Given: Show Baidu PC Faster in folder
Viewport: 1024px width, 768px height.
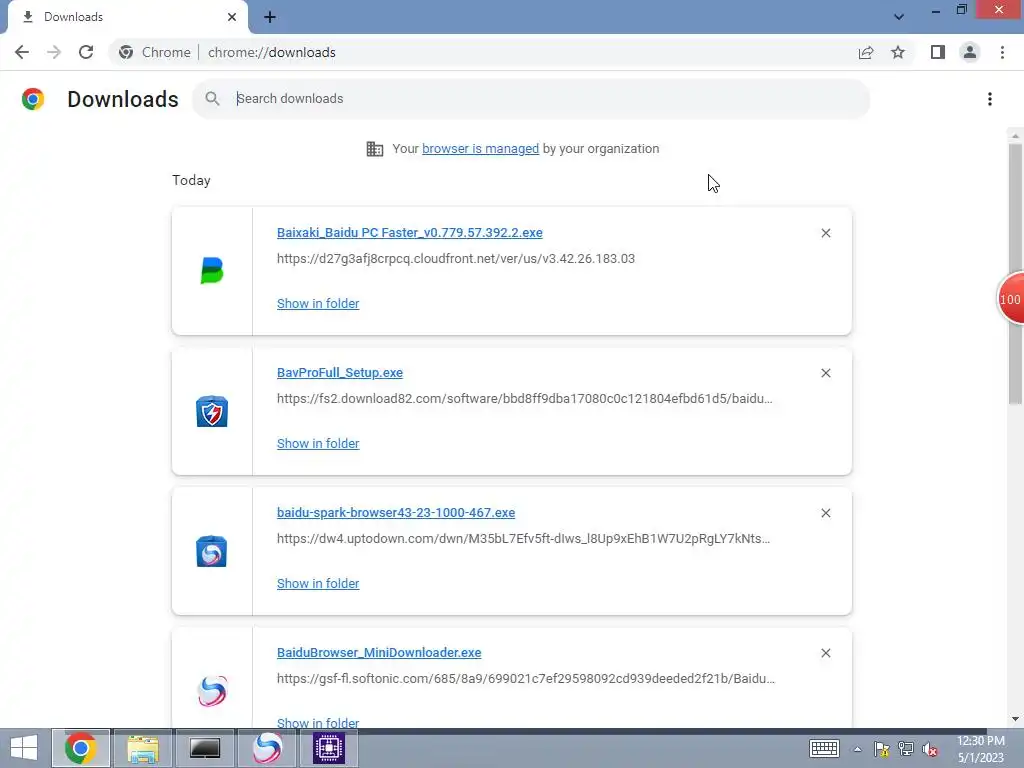Looking at the screenshot, I should point(318,304).
